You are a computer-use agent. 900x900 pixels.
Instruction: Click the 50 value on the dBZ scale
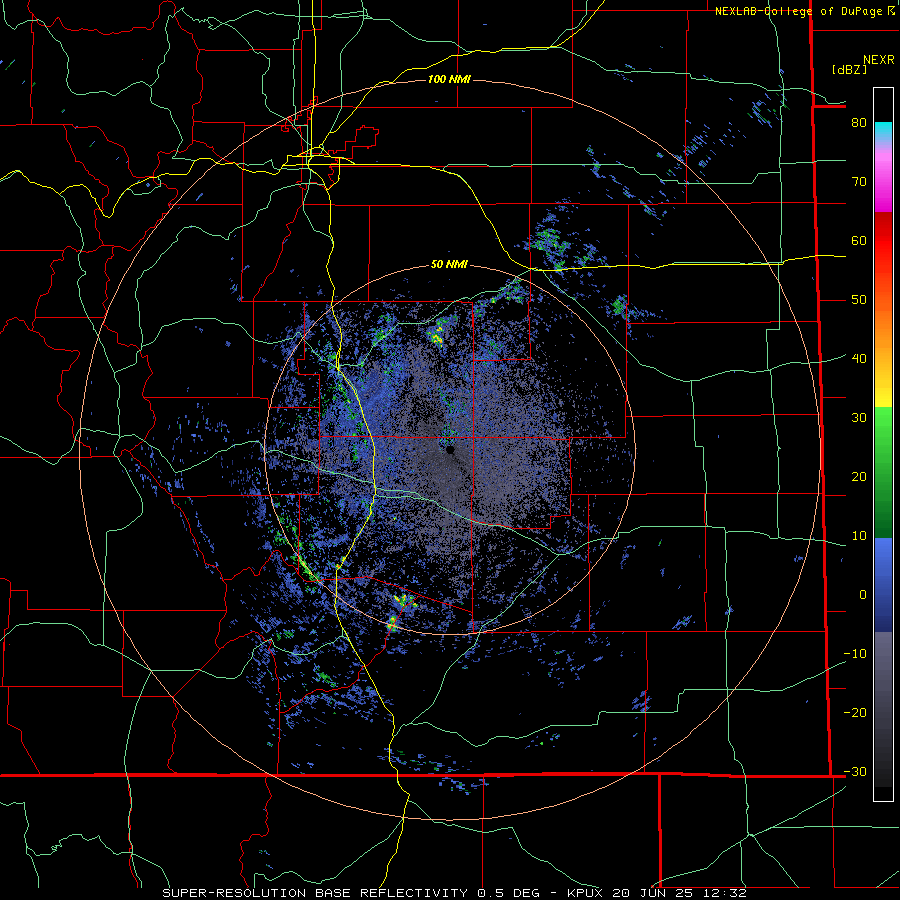(859, 300)
